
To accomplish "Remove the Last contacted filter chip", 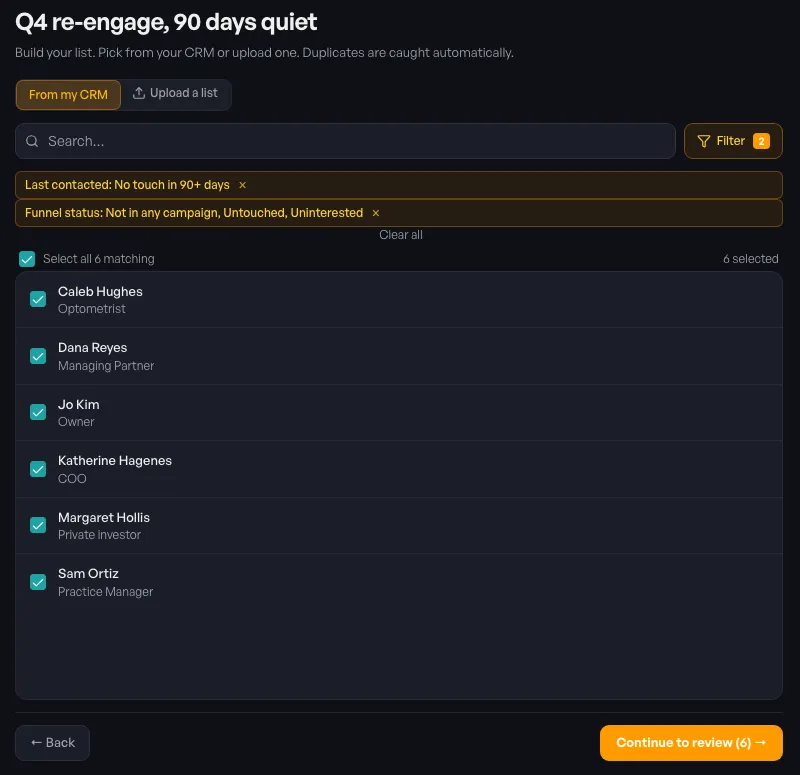I will pos(242,185).
